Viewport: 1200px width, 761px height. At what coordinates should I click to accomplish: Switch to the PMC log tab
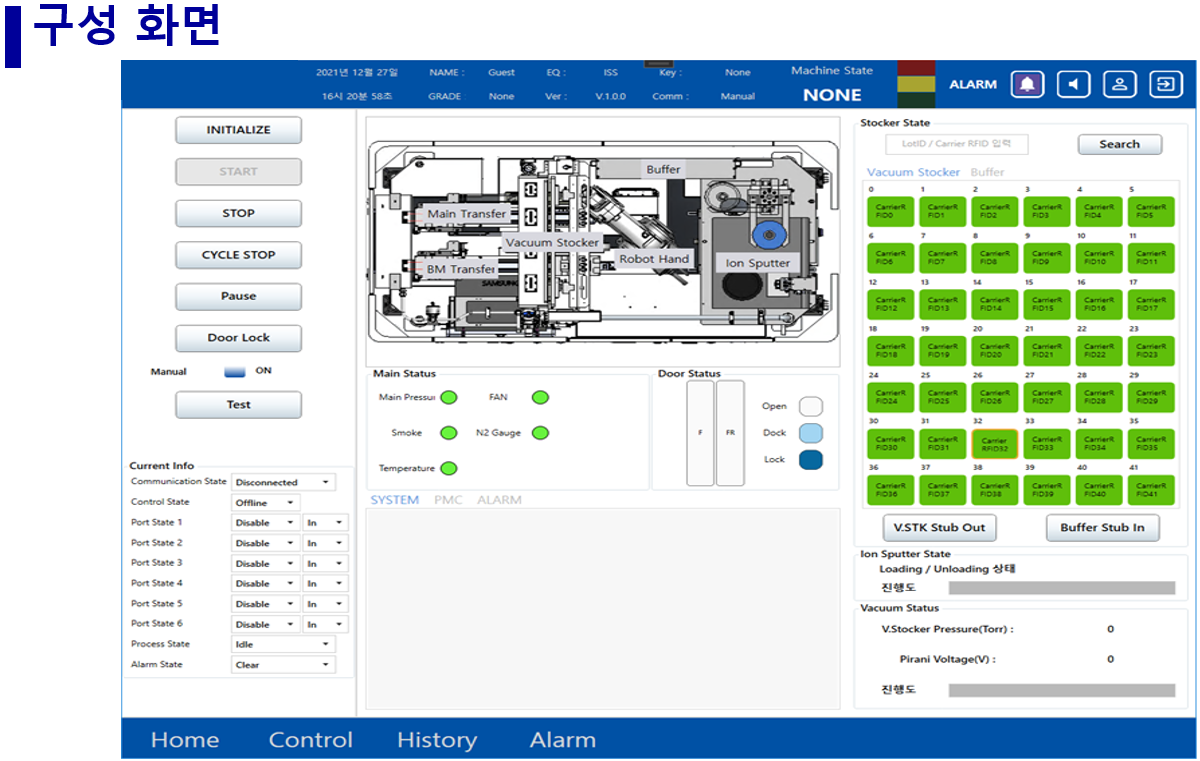pyautogui.click(x=448, y=500)
